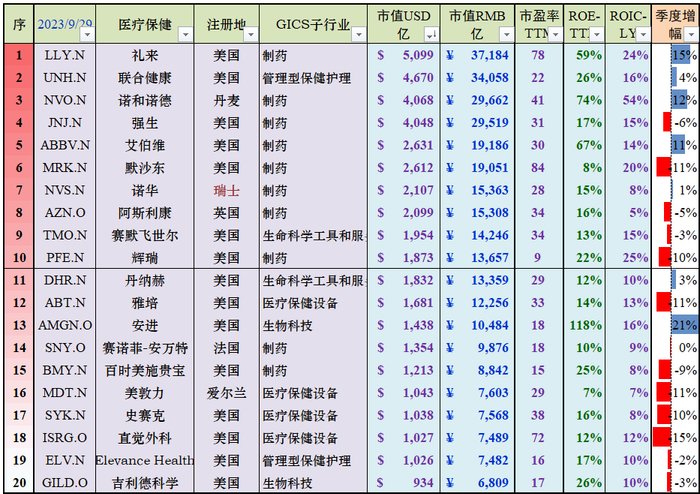Select the LLY.N ticker cell
Viewport: 700px width, 494px height.
tap(65, 55)
